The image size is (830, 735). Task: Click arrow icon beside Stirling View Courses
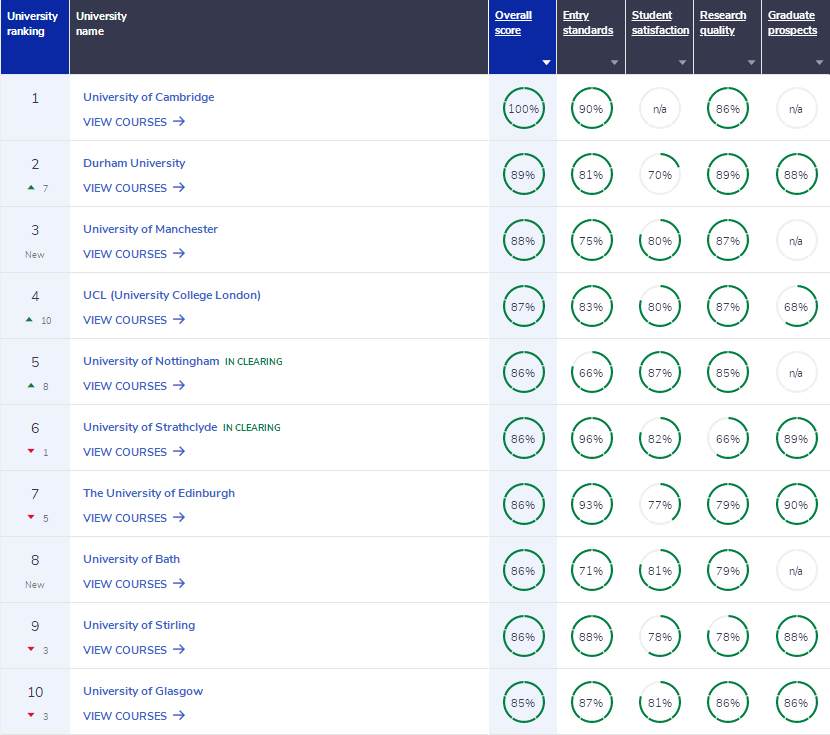pos(179,649)
